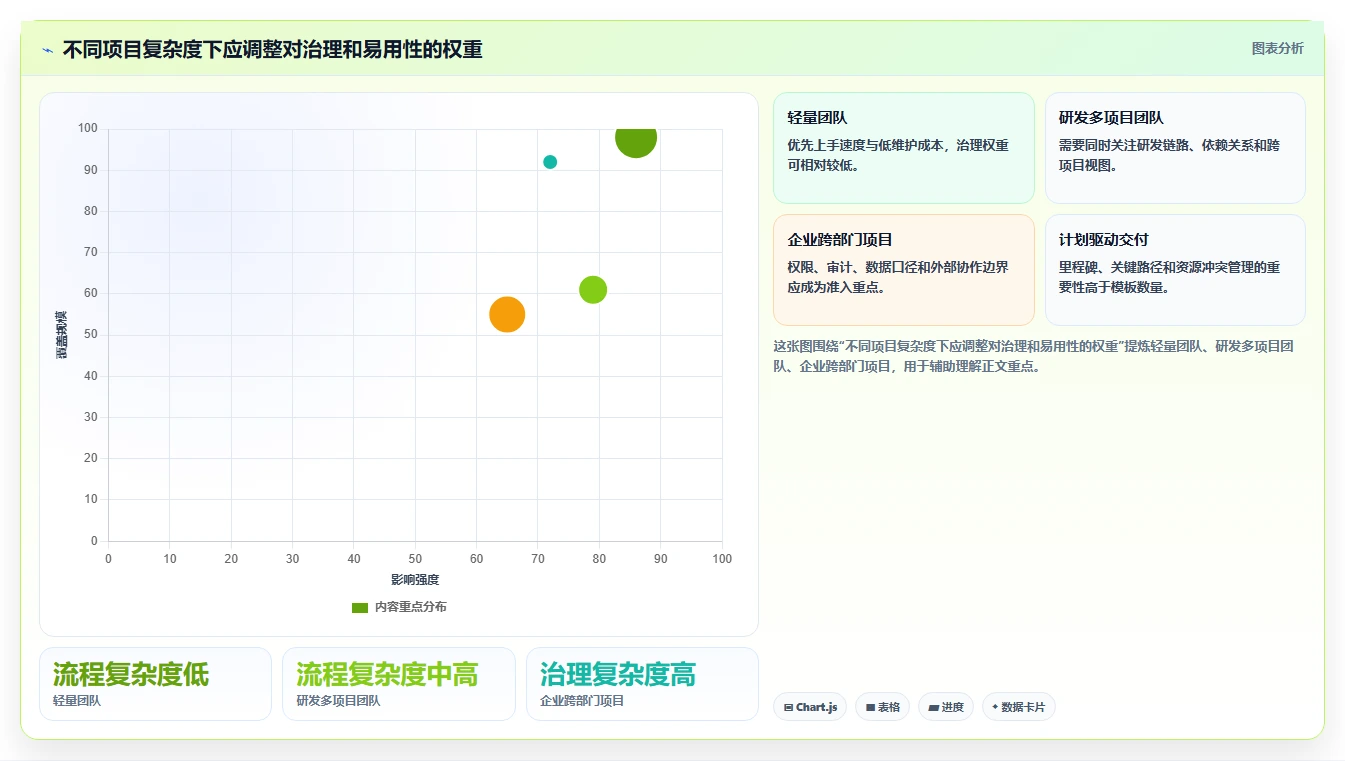Click the 数据卡片 tag chip
The height and width of the screenshot is (761, 1345).
click(1018, 707)
